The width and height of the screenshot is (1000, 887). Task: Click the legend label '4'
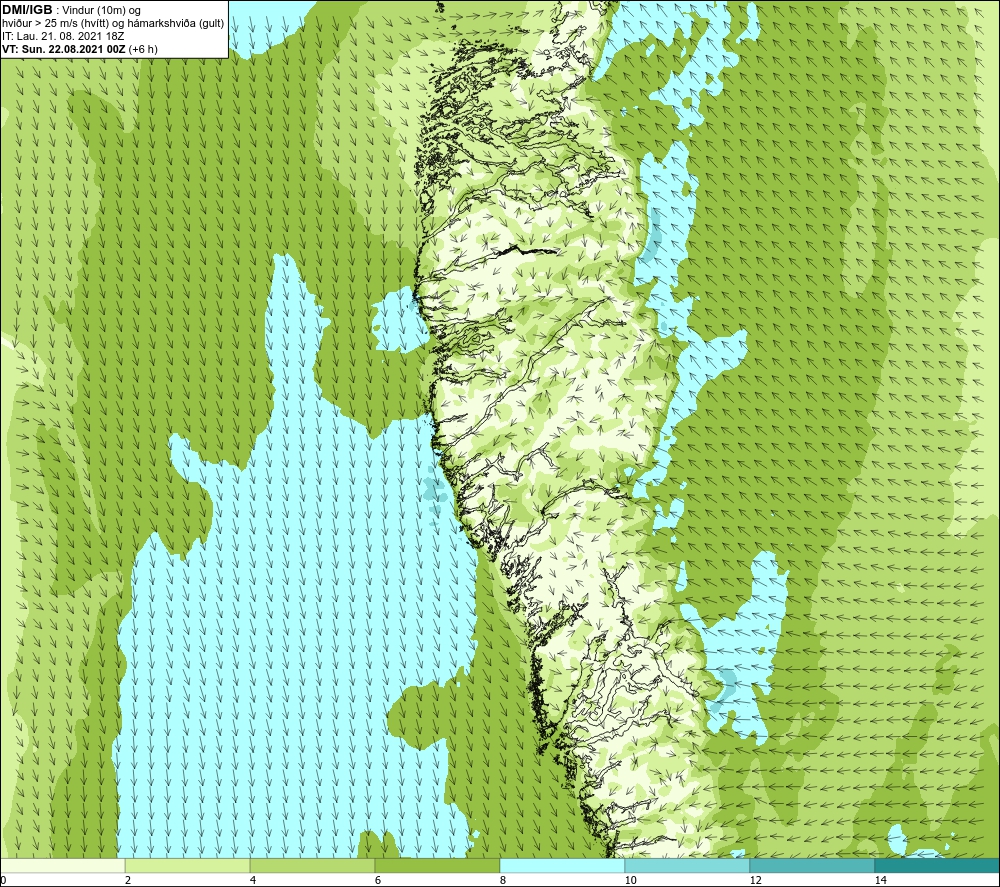pos(253,880)
